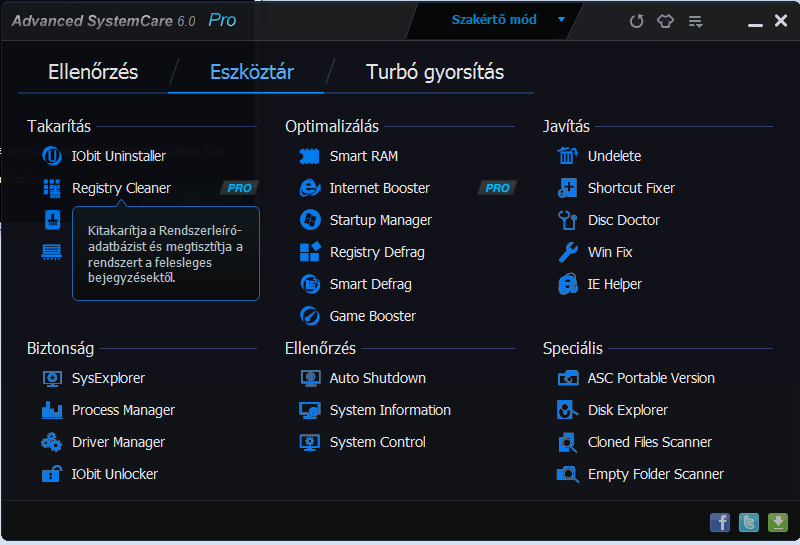Open the menu lines icon in title bar
The image size is (800, 545).
pos(695,21)
